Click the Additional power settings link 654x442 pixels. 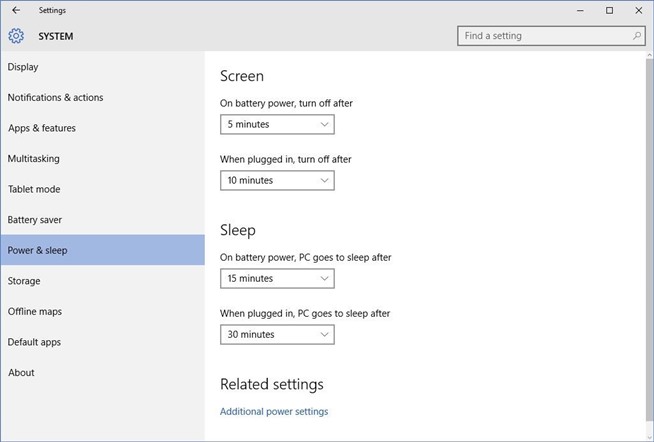pos(274,411)
